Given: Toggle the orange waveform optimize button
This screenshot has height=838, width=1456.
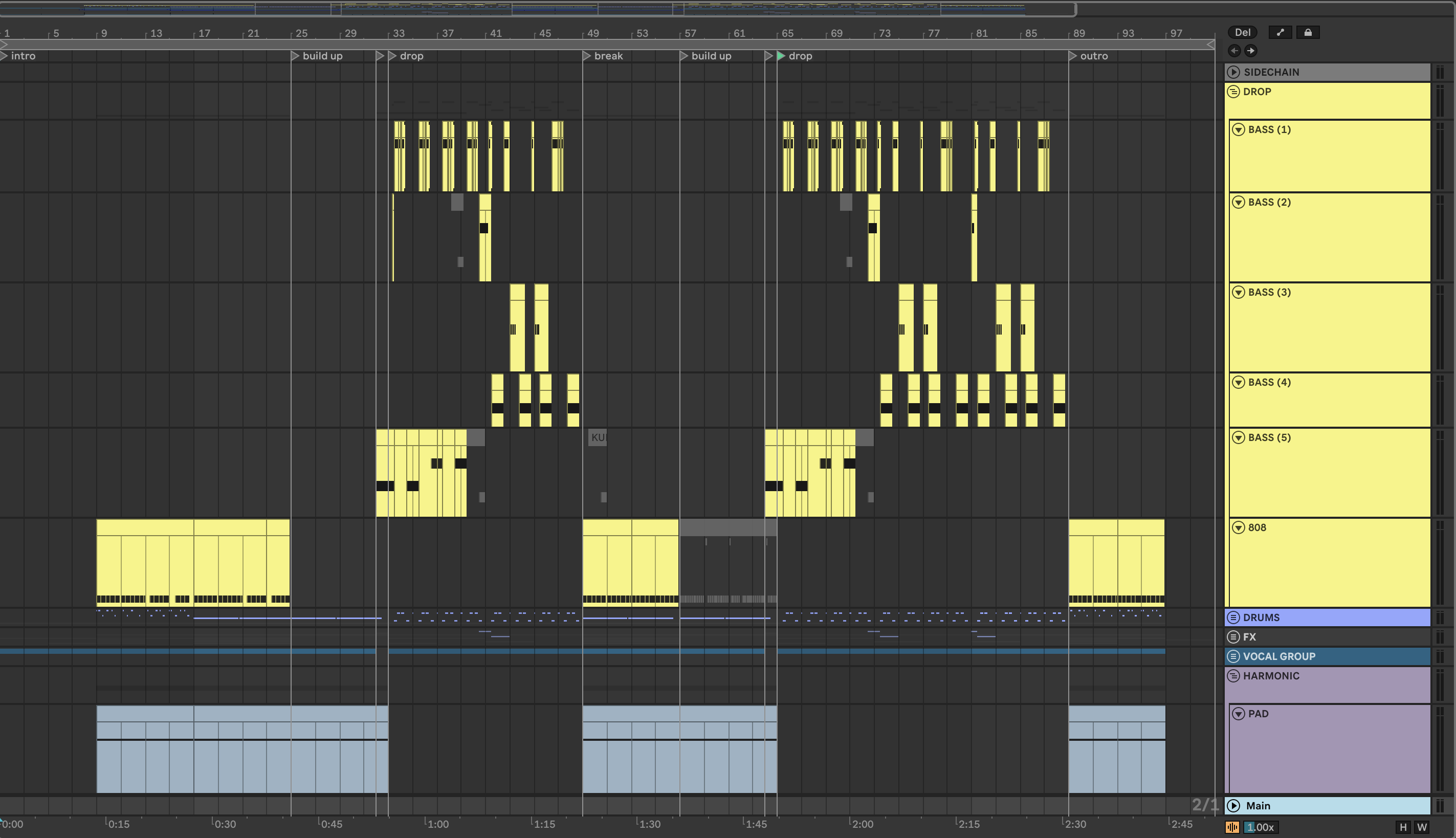Looking at the screenshot, I should click(1232, 827).
